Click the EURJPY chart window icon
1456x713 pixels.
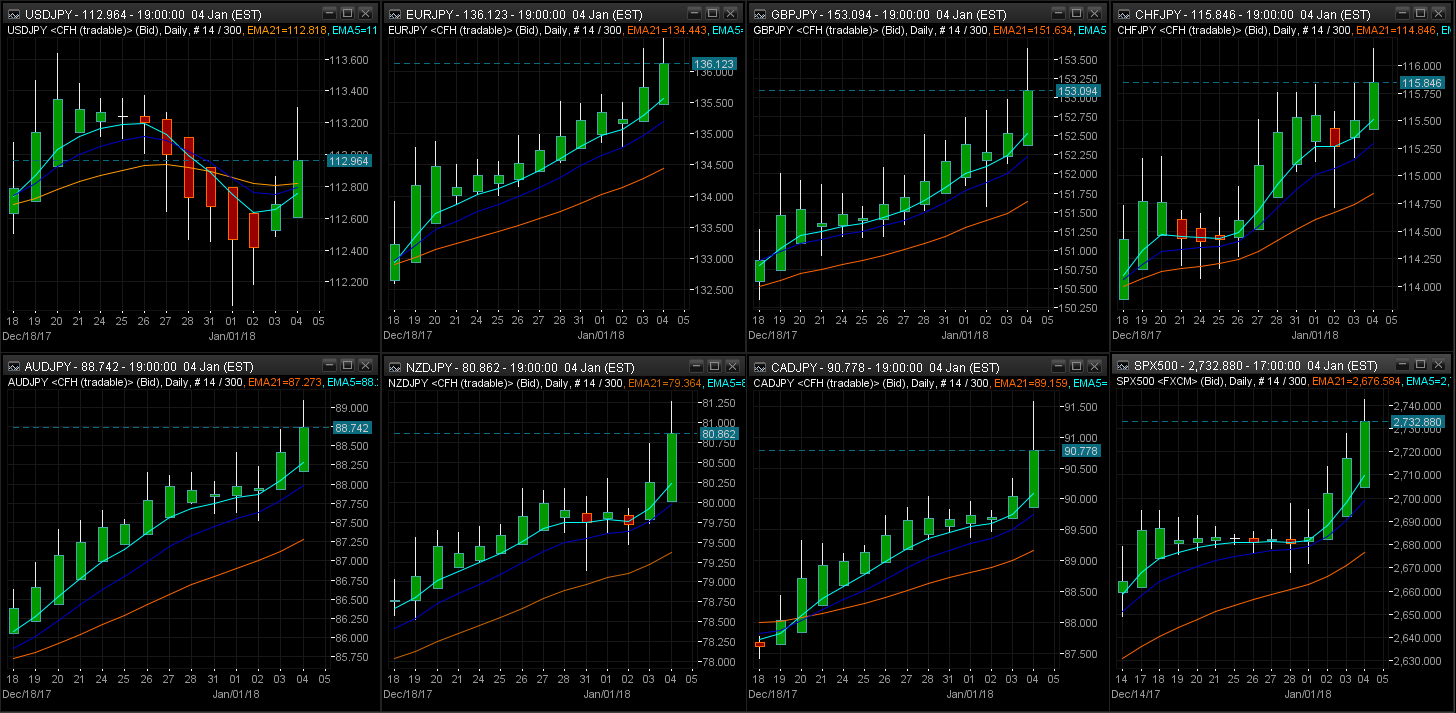394,14
